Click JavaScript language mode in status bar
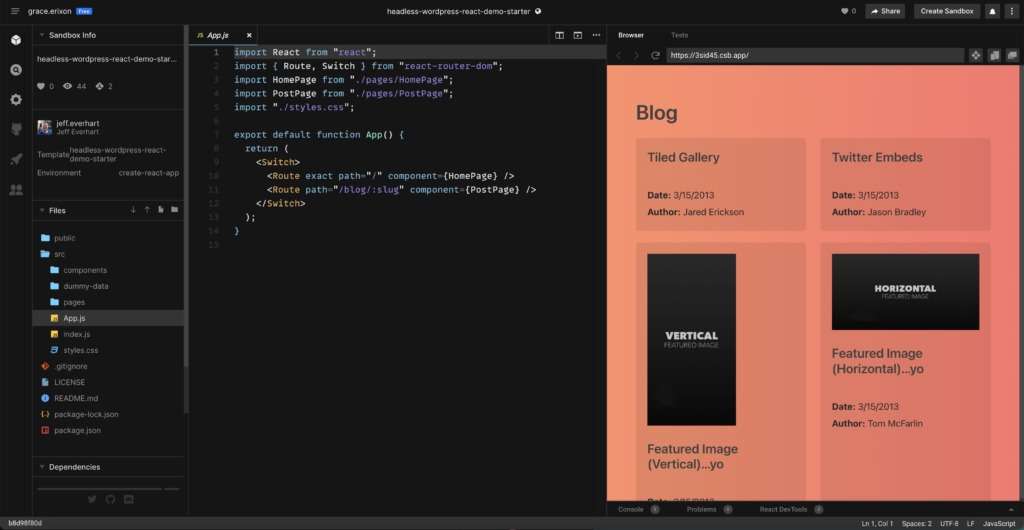 999,523
